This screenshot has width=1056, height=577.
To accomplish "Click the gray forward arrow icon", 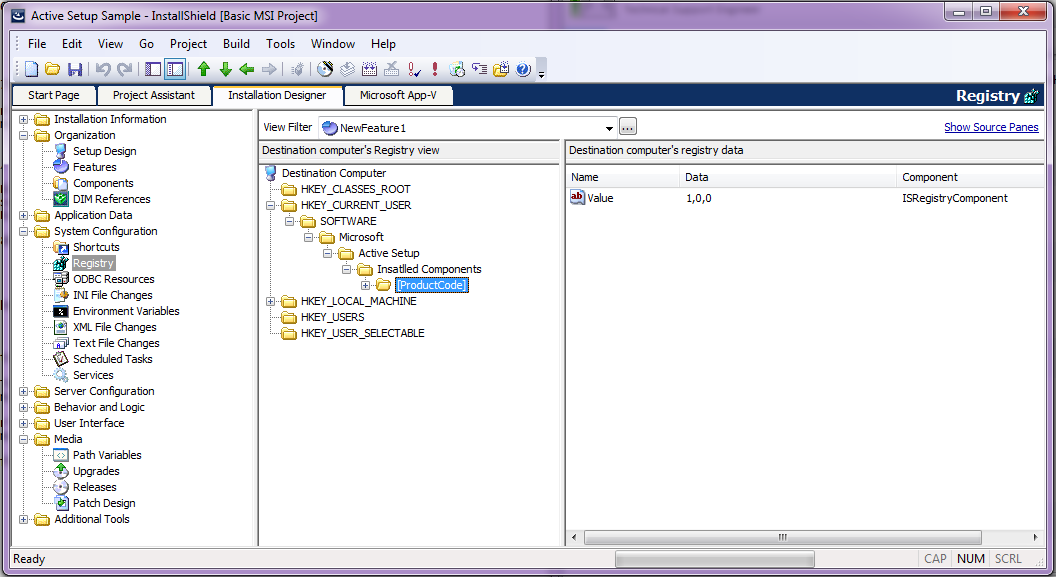I will tap(269, 69).
